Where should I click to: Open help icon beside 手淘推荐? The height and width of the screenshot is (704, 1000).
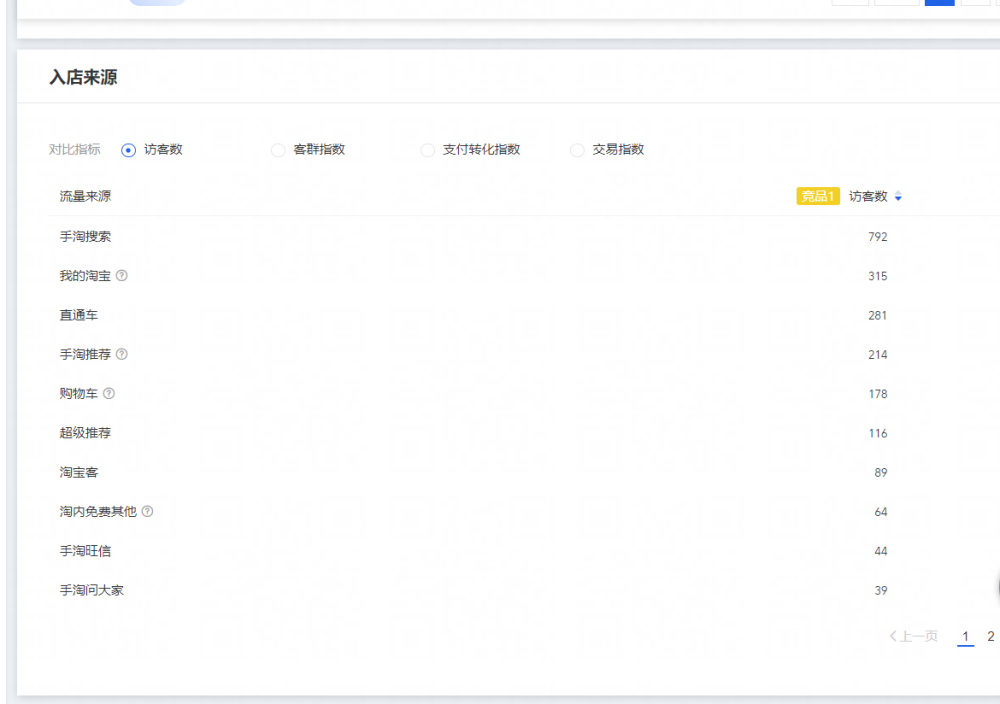point(122,354)
